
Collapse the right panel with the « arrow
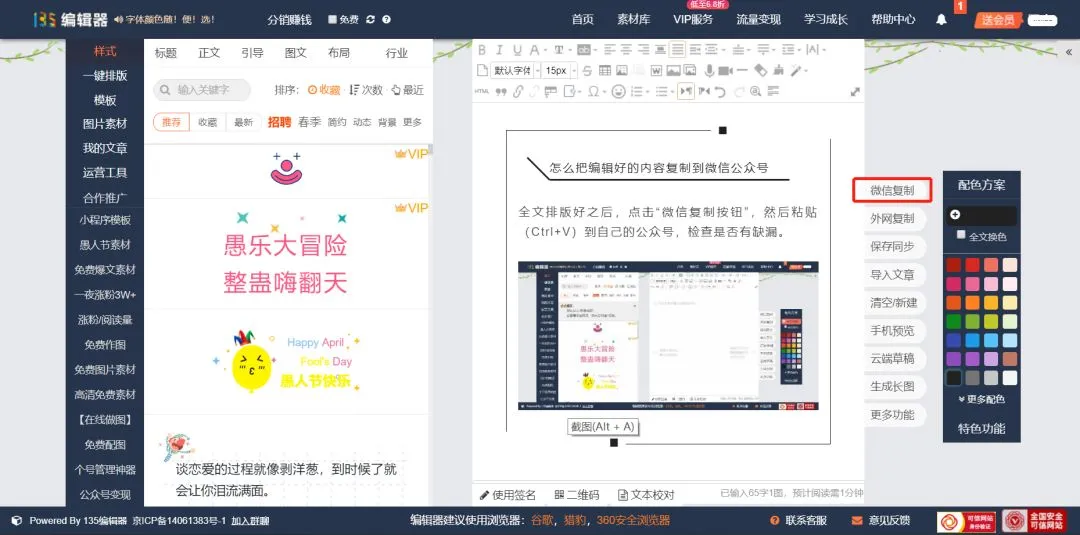[1069, 52]
